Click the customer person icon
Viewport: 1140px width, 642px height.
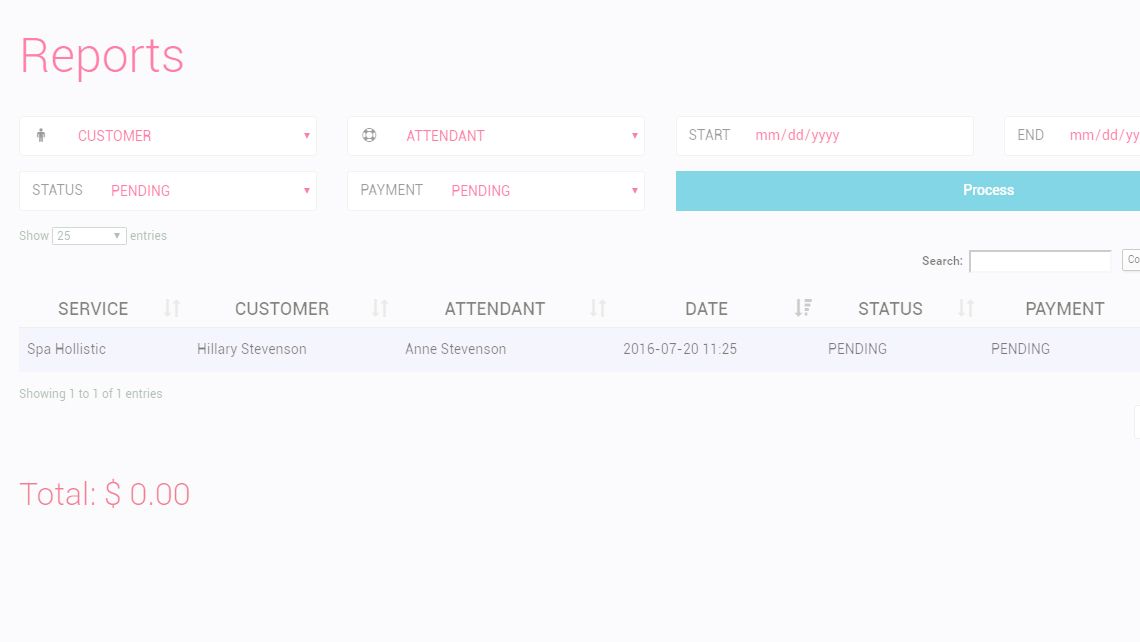pyautogui.click(x=41, y=135)
